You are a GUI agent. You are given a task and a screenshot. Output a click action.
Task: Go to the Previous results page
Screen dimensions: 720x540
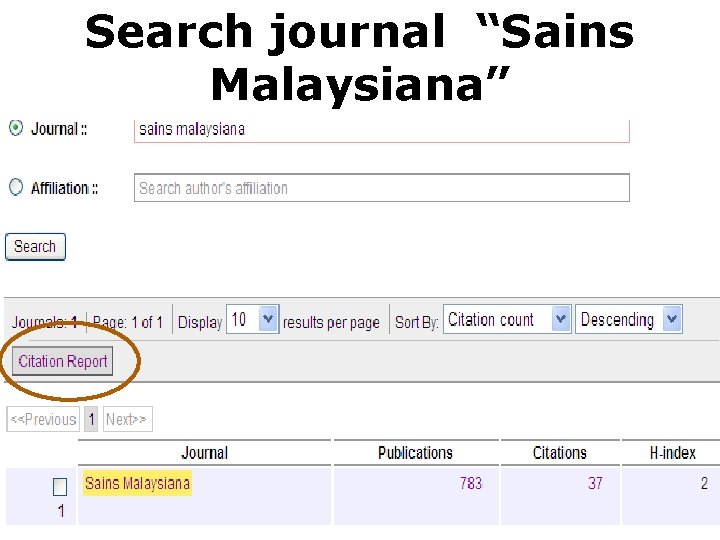(x=43, y=419)
